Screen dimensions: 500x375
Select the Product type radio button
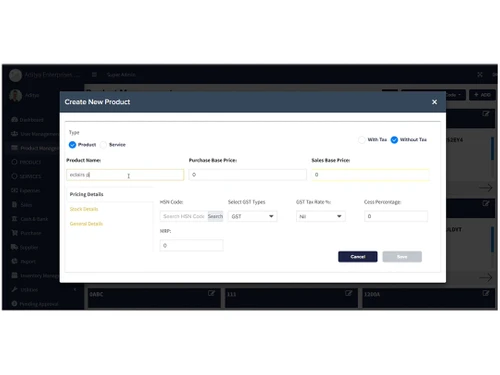tap(72, 145)
